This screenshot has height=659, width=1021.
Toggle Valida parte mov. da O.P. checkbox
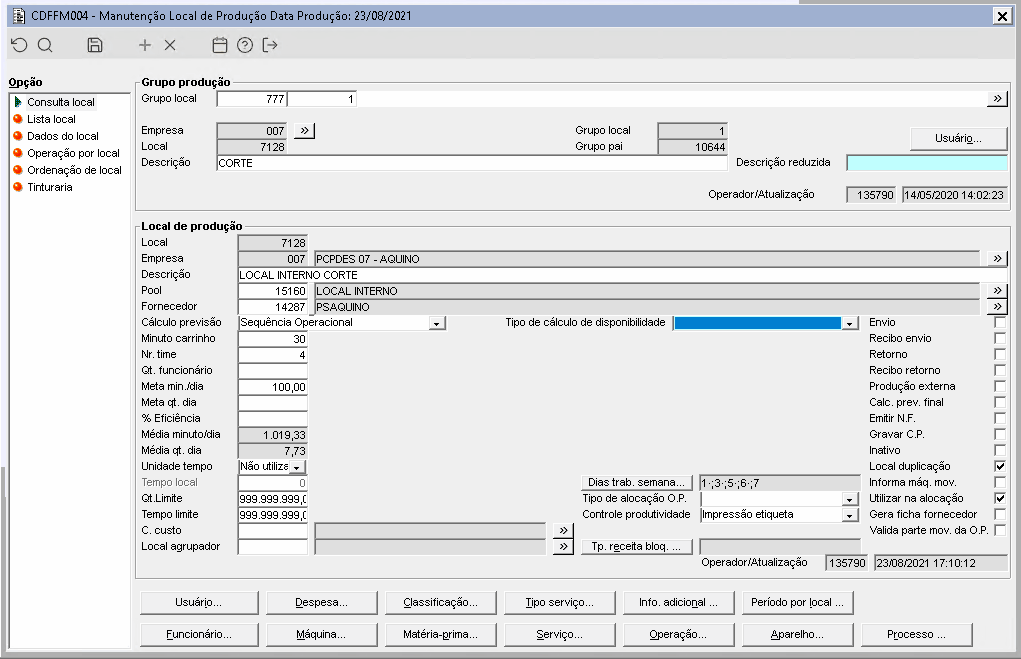coord(1000,530)
